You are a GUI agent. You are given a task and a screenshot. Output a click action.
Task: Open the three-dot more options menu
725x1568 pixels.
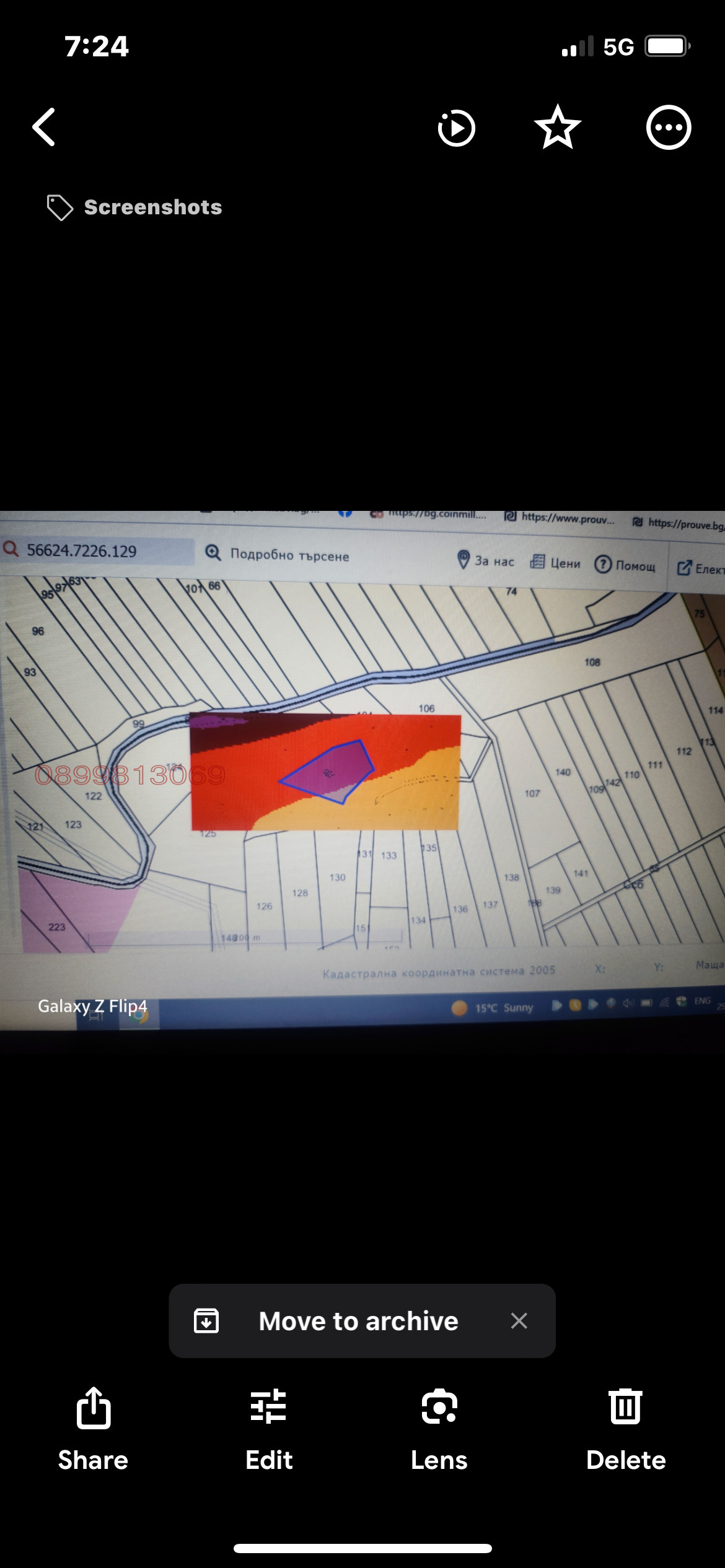pyautogui.click(x=668, y=128)
